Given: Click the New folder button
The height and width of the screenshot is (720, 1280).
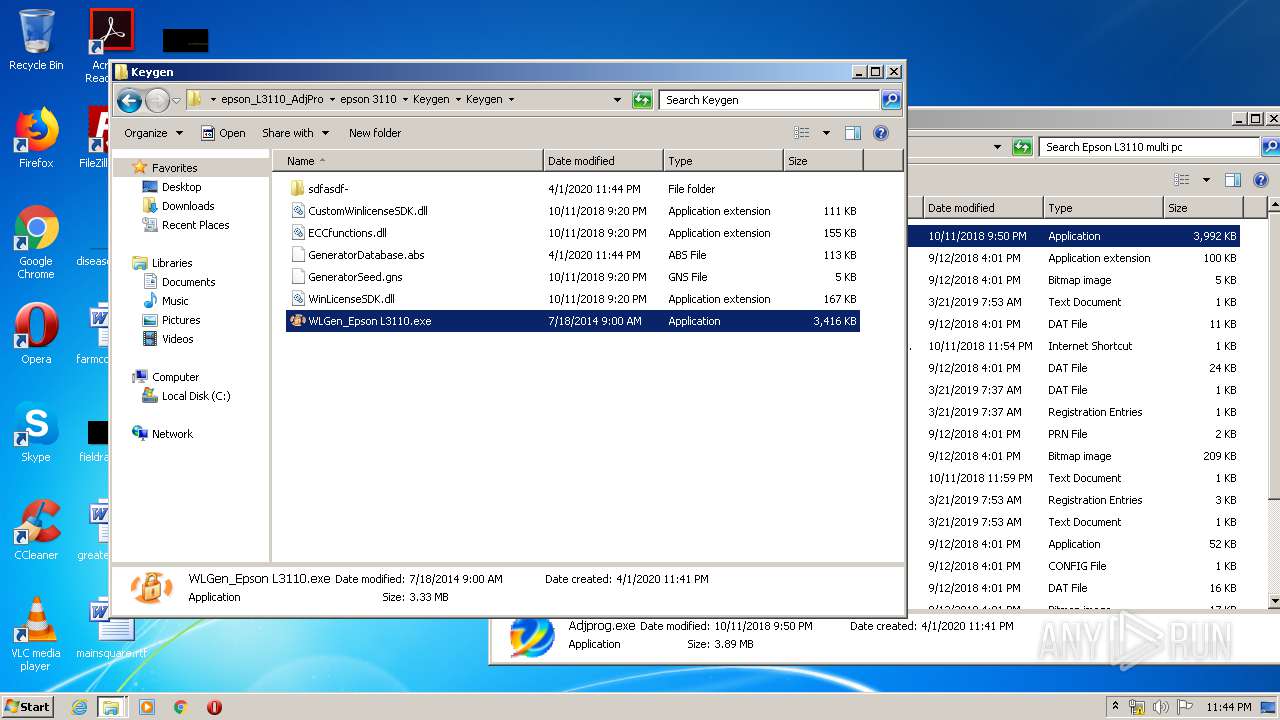Looking at the screenshot, I should 375,133.
